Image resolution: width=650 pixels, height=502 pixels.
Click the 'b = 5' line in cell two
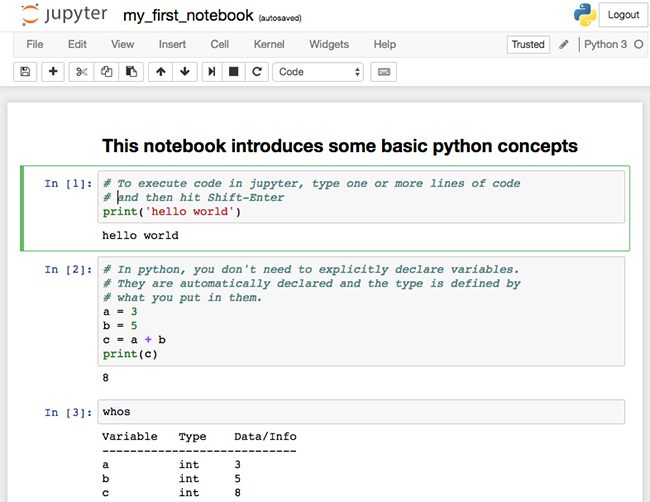click(x=120, y=326)
